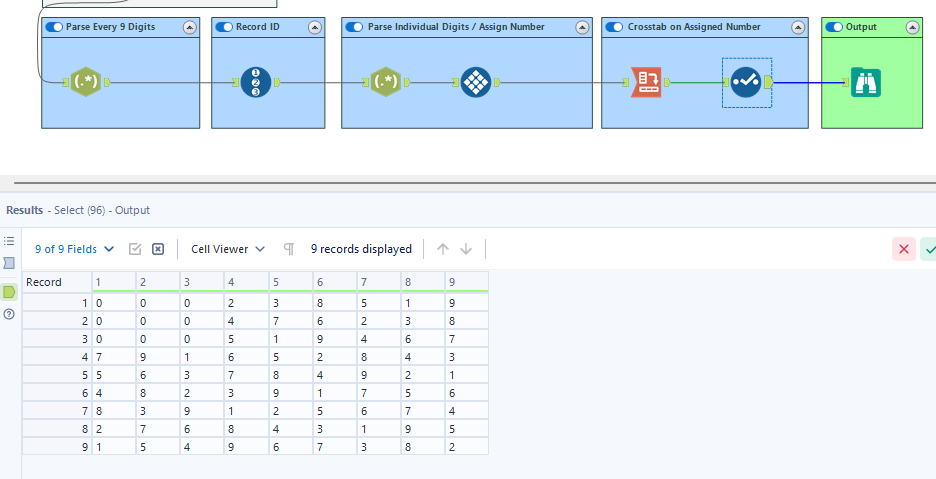Select record row number 7
The image size is (936, 479).
click(57, 410)
